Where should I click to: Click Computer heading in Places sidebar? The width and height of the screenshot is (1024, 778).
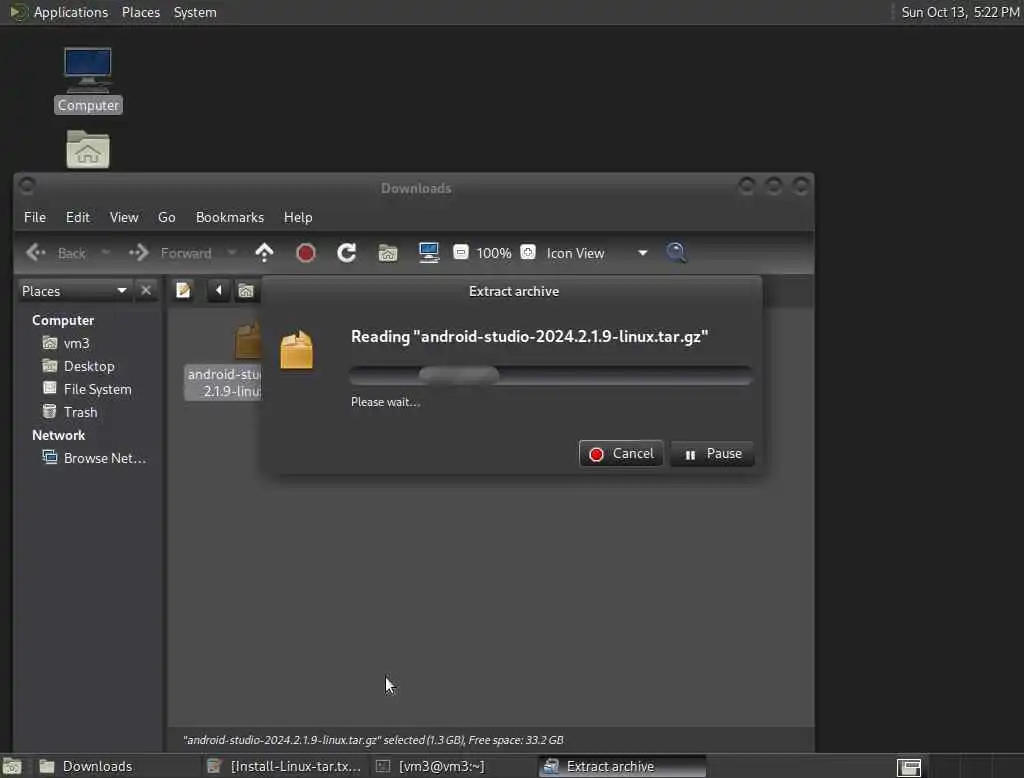pos(63,320)
